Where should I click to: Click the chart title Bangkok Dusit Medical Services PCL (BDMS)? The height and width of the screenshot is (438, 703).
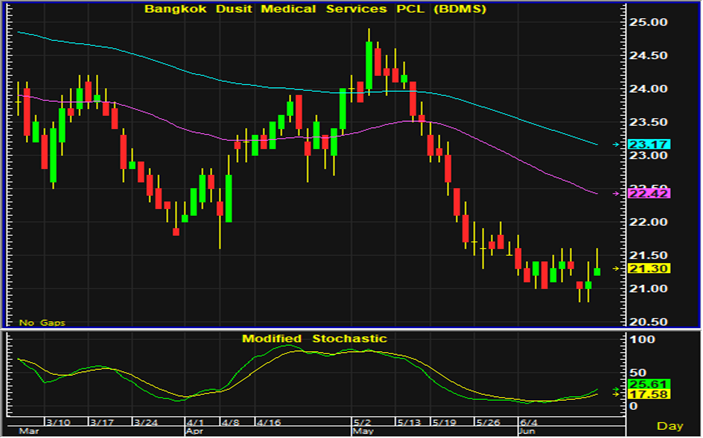[315, 9]
